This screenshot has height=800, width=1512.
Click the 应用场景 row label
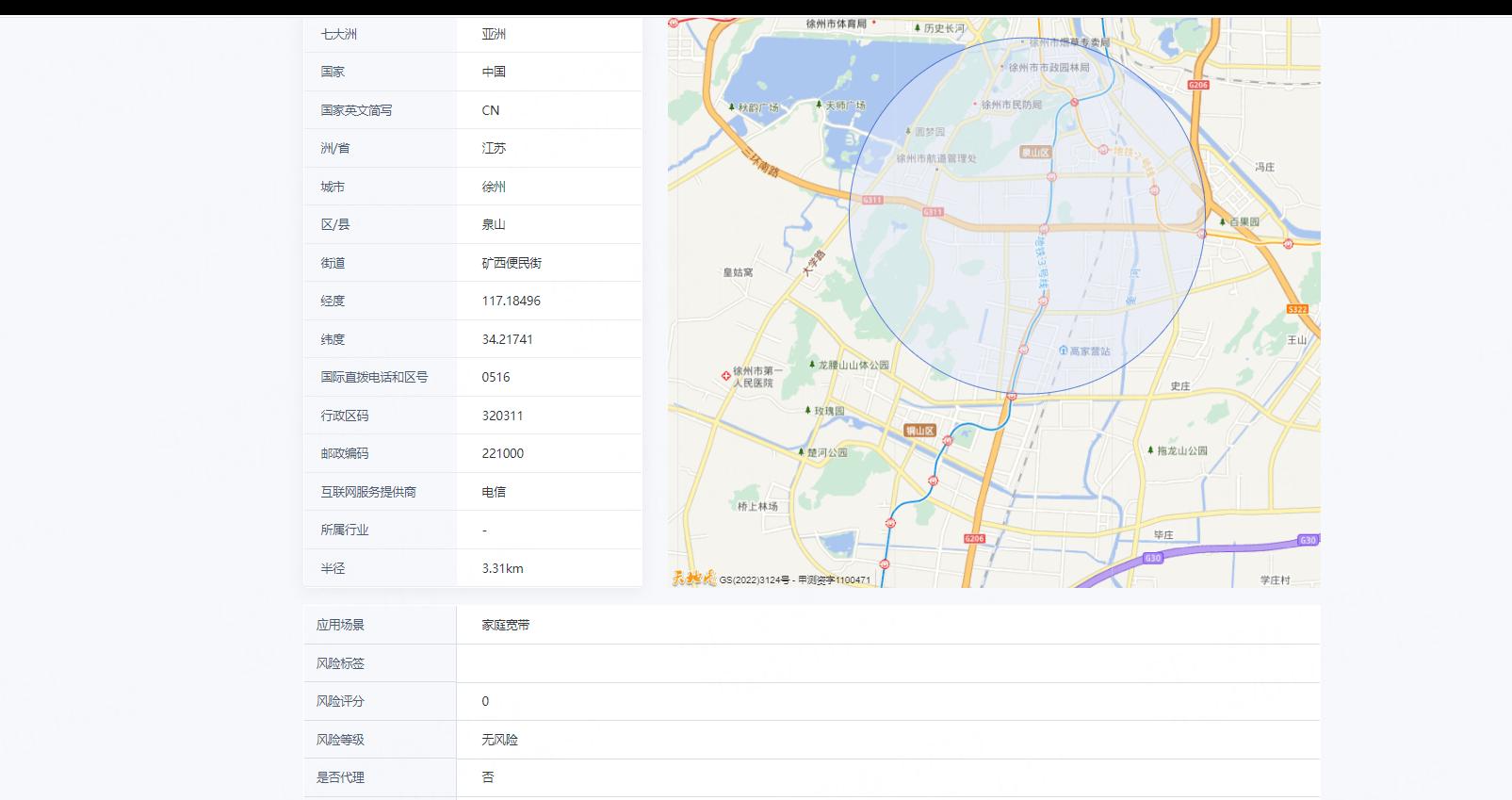pyautogui.click(x=340, y=625)
